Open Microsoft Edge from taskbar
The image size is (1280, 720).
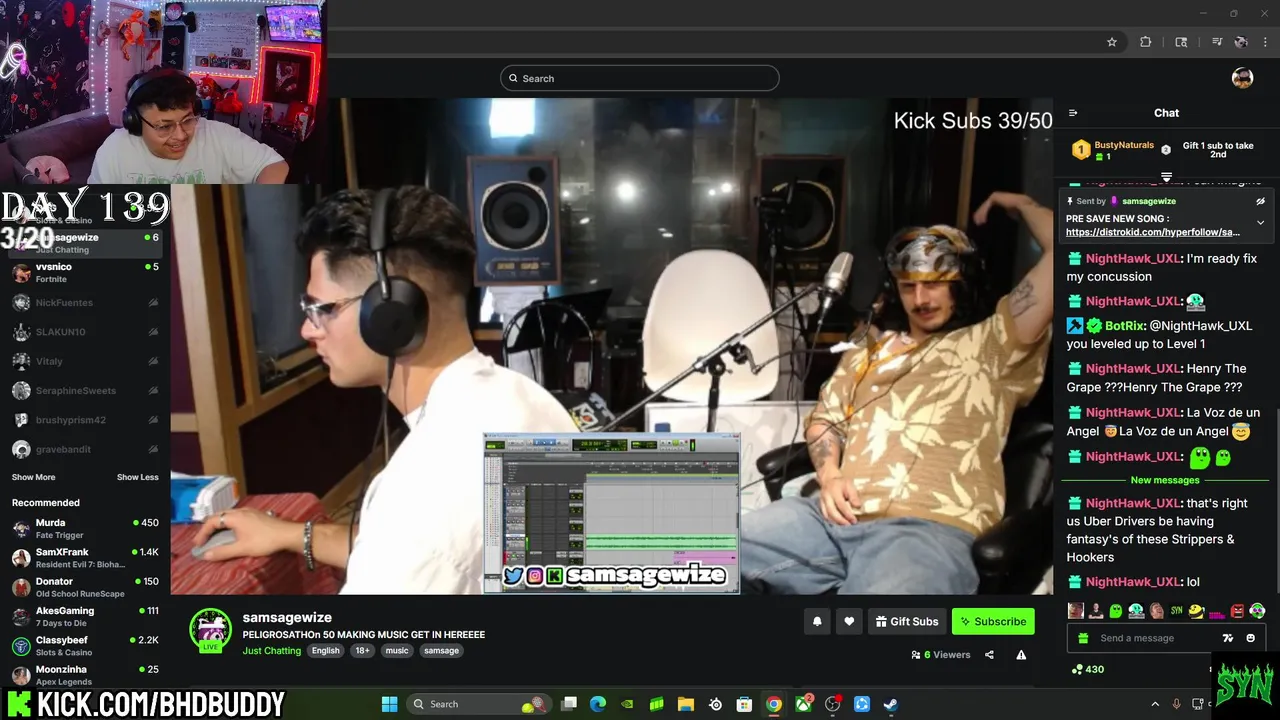[598, 704]
